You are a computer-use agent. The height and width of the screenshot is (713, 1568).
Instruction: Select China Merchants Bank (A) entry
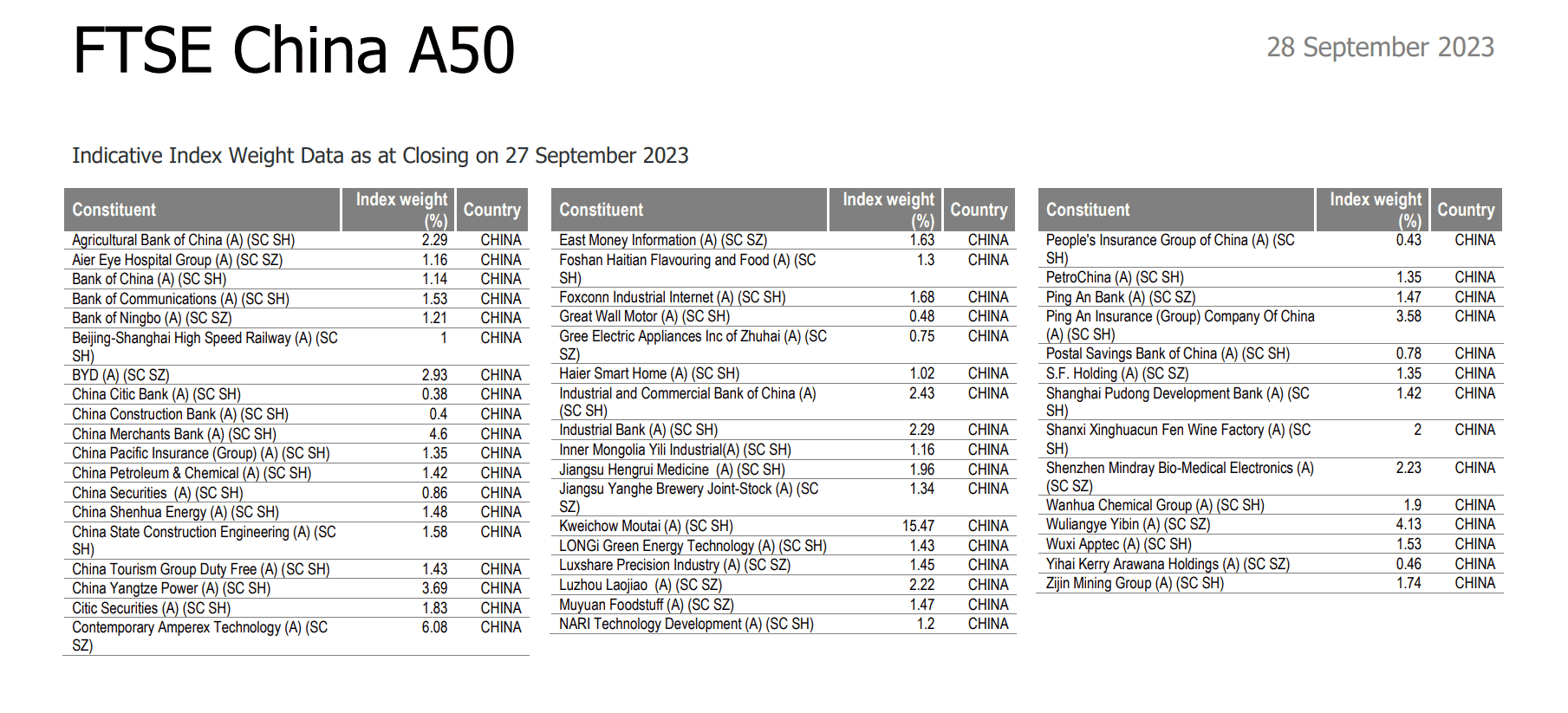(174, 434)
